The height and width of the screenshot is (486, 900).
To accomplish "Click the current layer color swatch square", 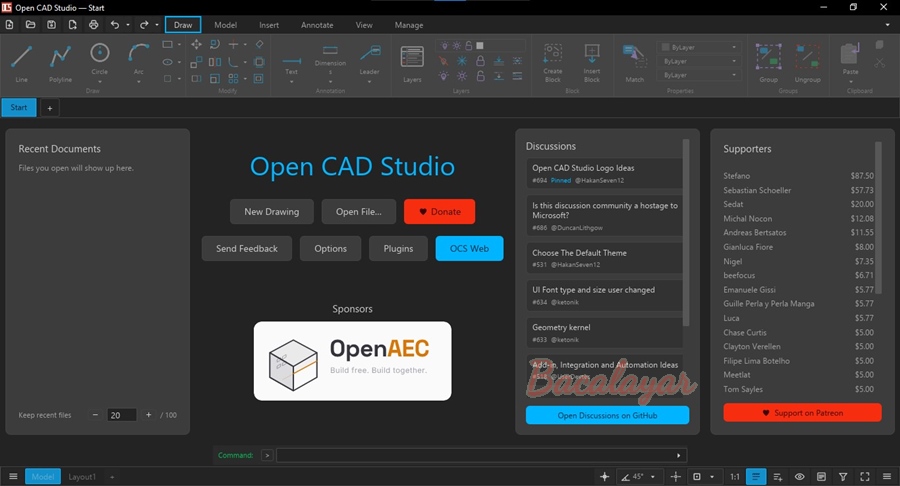I will (x=480, y=45).
